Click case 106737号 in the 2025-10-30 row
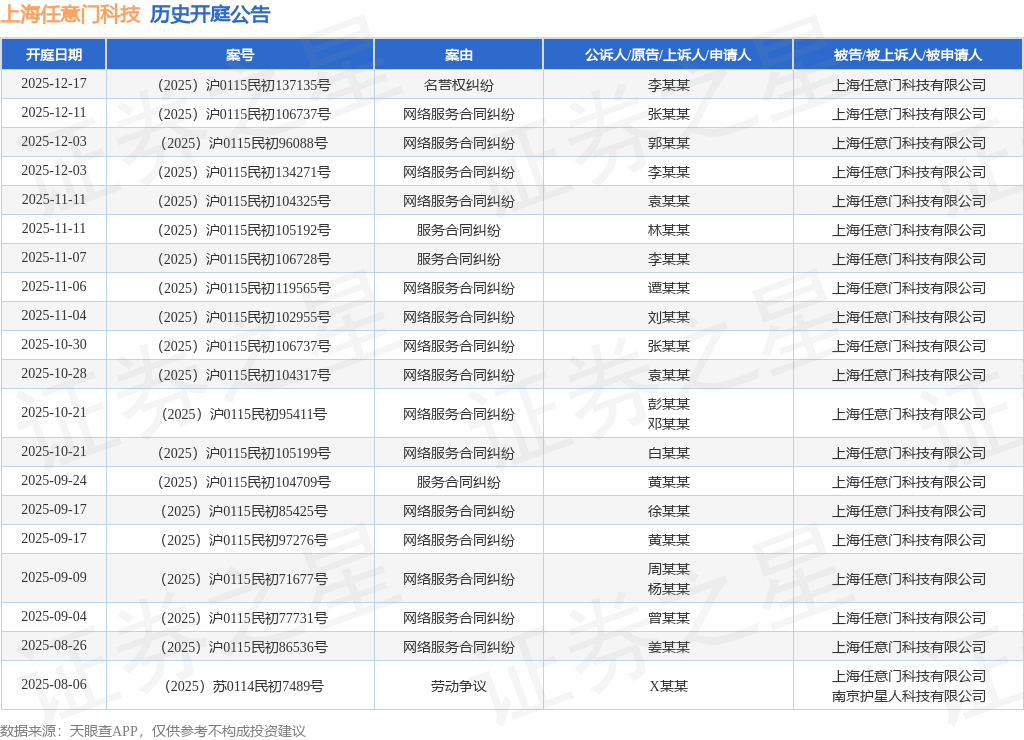The width and height of the screenshot is (1024, 740). coord(244,346)
